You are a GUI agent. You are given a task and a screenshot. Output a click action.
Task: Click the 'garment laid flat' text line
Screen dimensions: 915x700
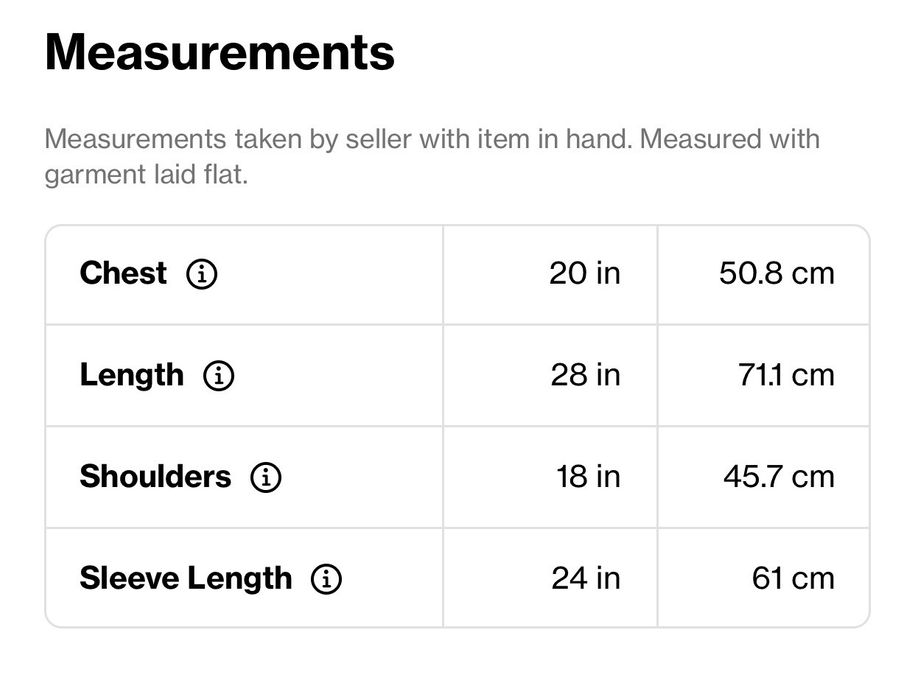[146, 175]
